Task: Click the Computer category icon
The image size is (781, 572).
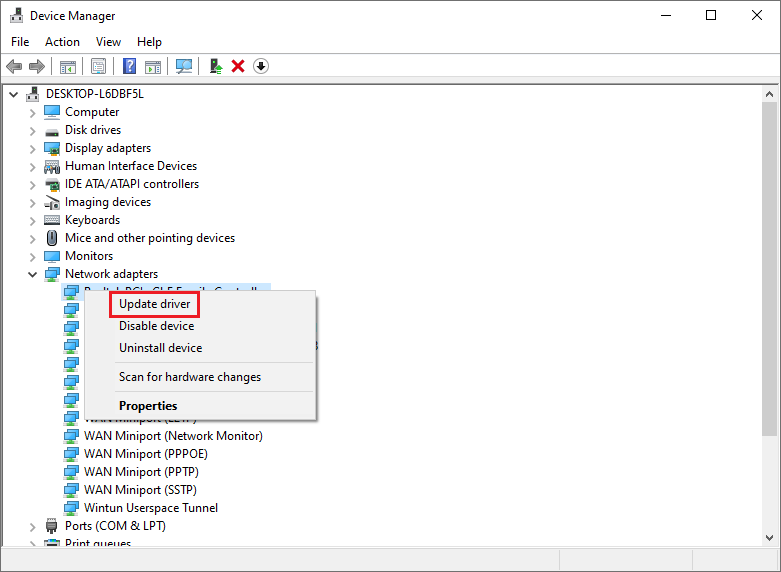Action: [x=52, y=112]
